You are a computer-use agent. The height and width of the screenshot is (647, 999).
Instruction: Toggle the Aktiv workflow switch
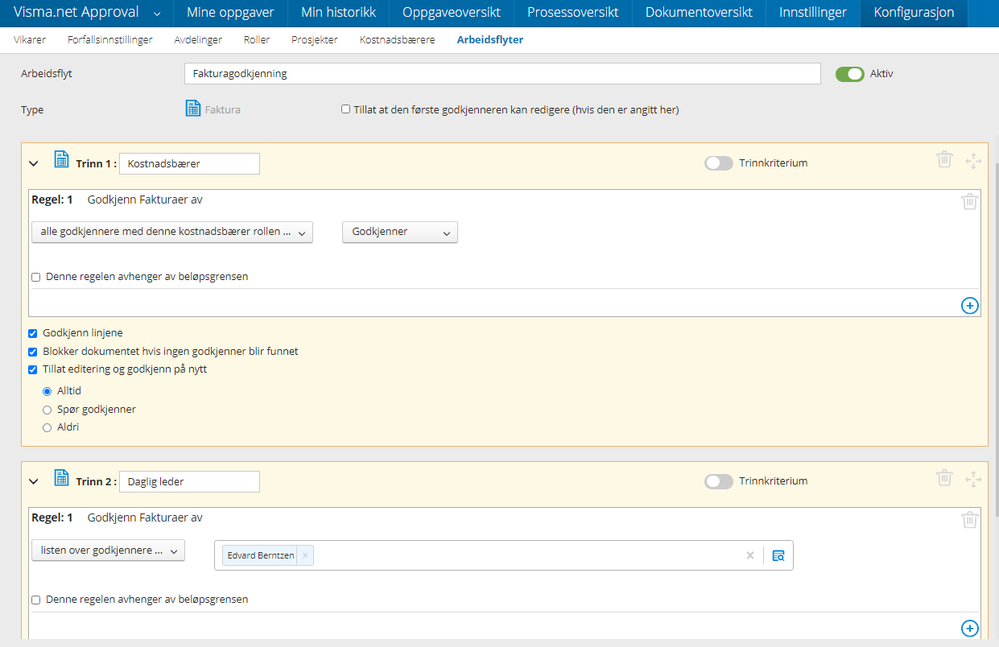(x=849, y=74)
